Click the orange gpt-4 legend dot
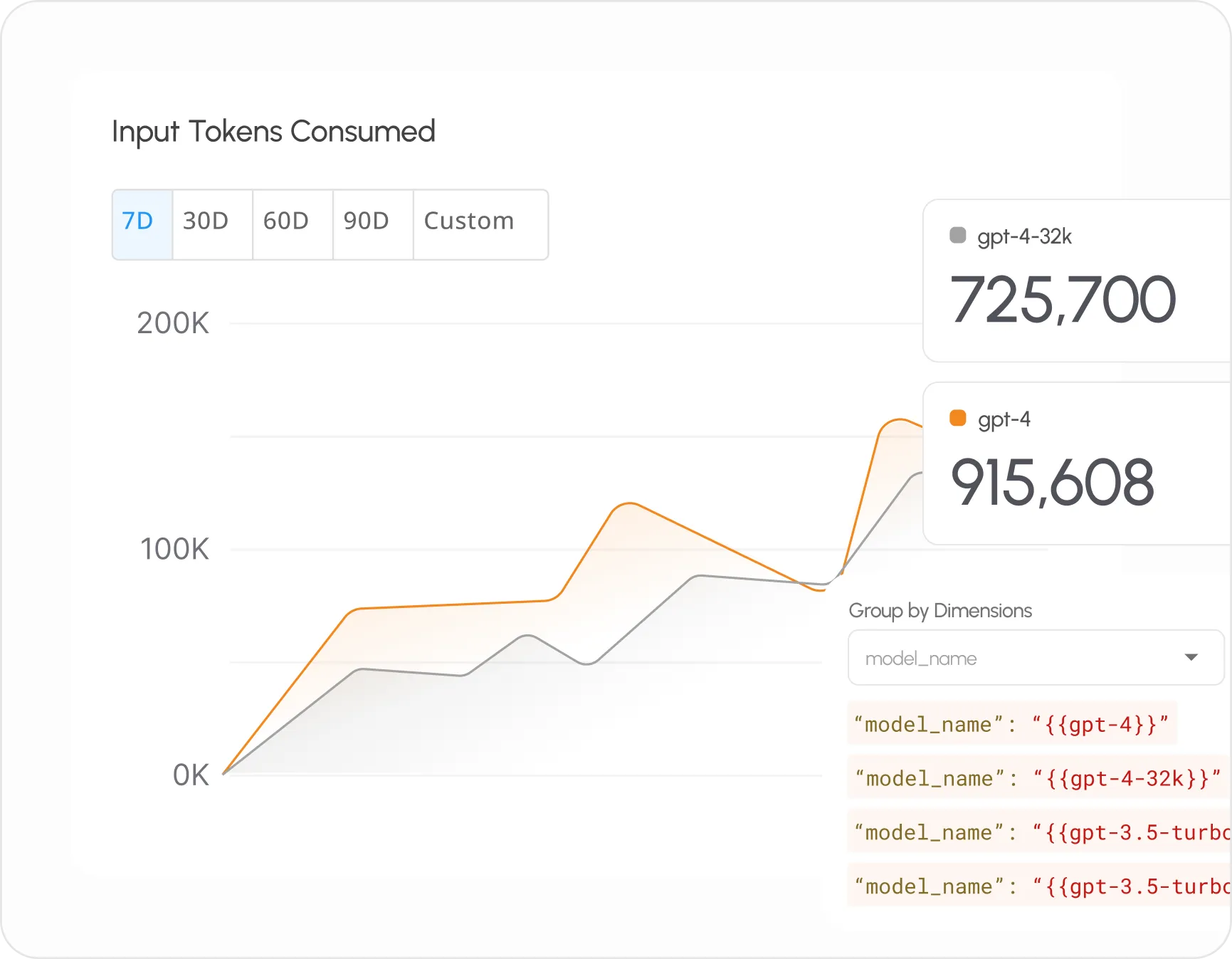 [x=957, y=418]
